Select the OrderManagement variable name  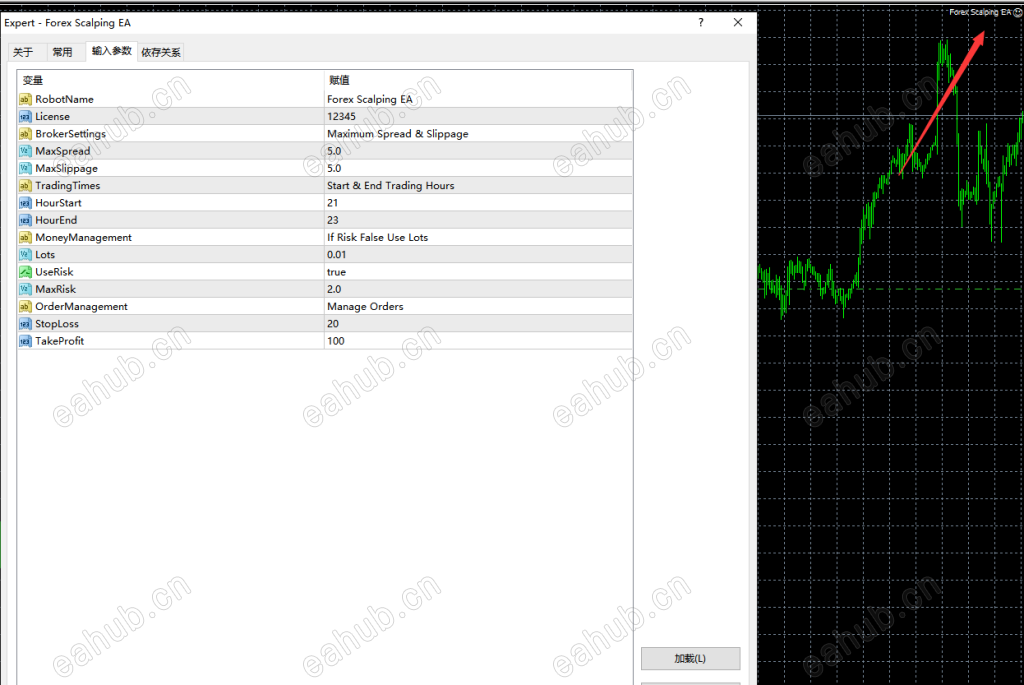coord(82,306)
